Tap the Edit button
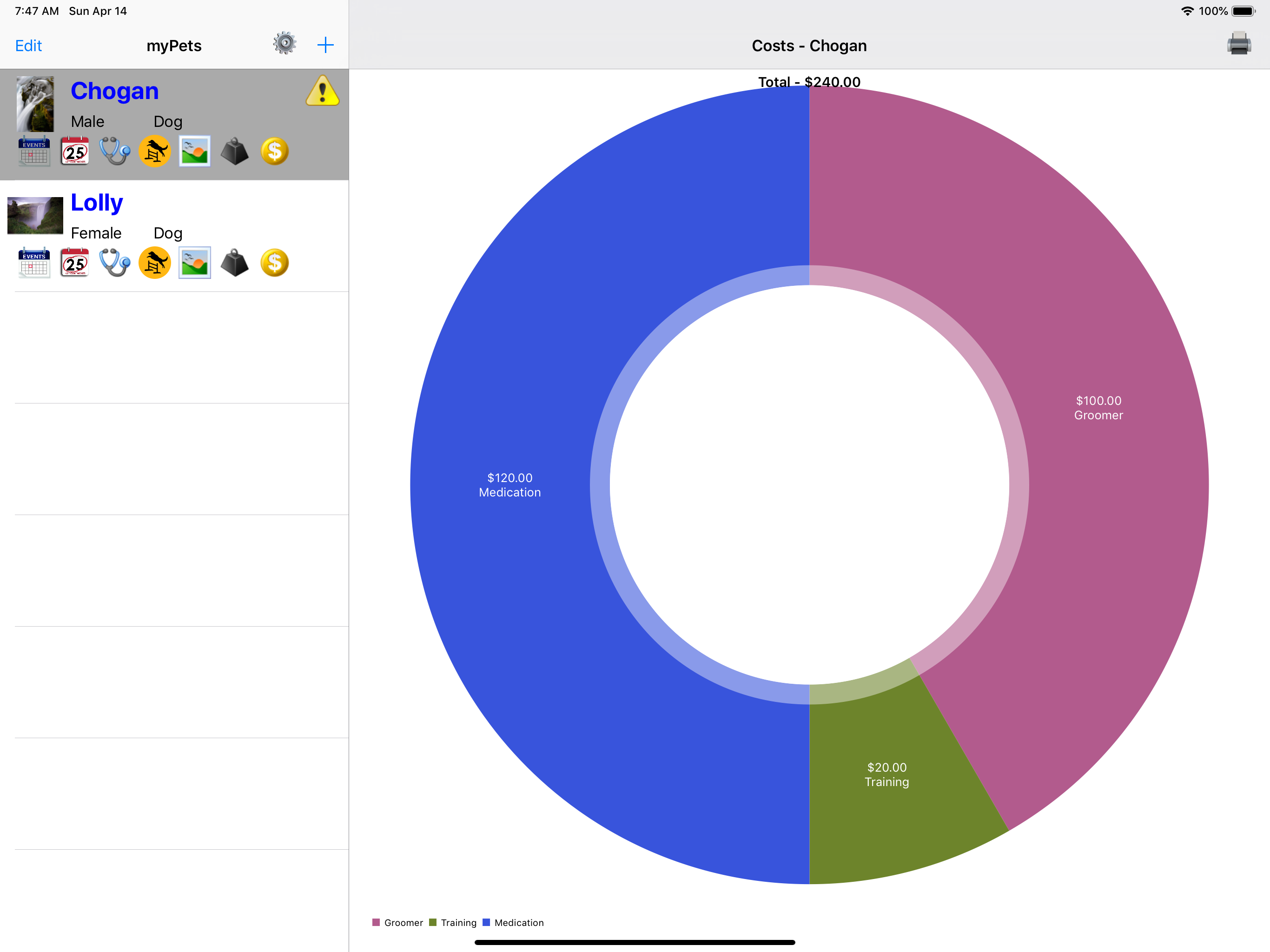Image resolution: width=1270 pixels, height=952 pixels. [29, 46]
